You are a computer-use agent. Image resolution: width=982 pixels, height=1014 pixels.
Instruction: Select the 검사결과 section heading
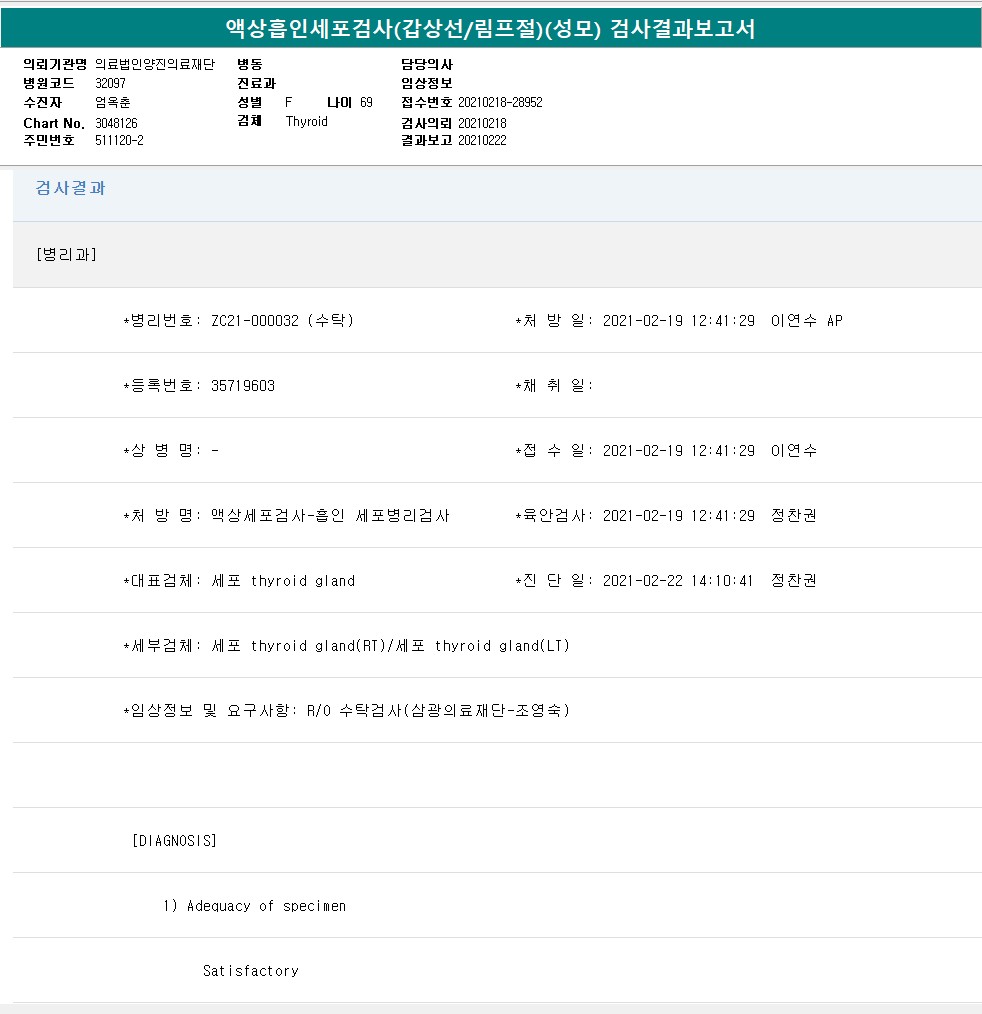tap(70, 188)
